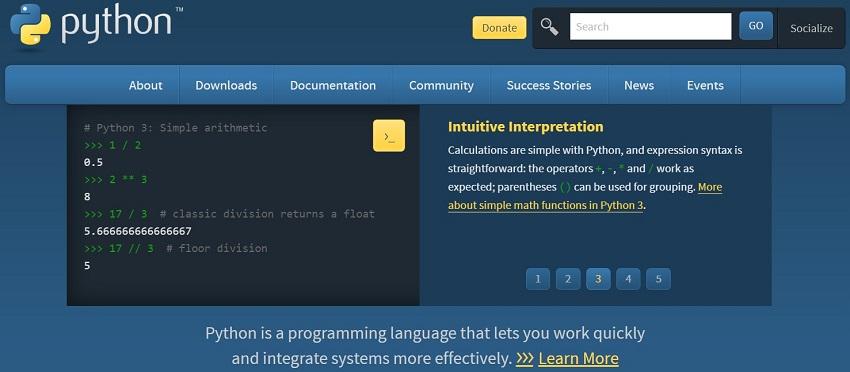This screenshot has height=372, width=850.
Task: Click the output 5.666666666666667
Action: 138,231
